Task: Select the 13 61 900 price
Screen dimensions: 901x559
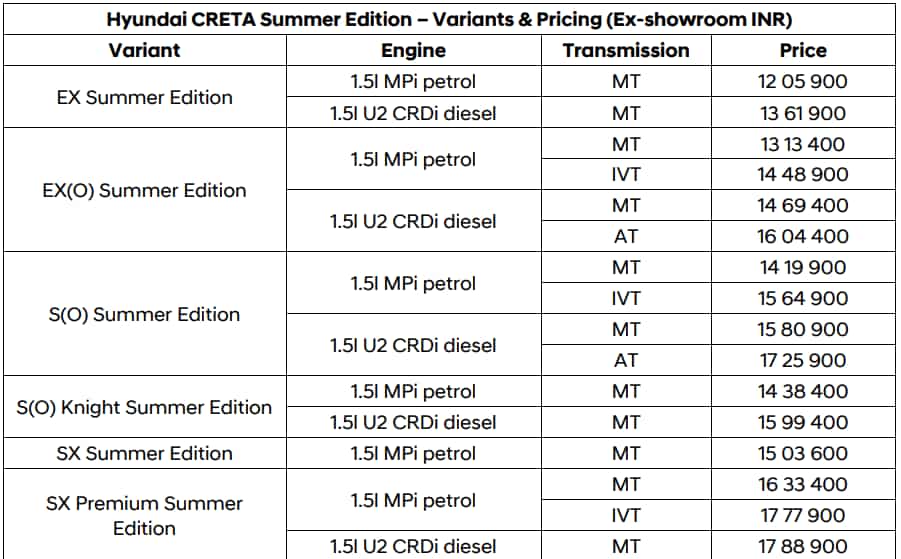Action: coord(803,113)
